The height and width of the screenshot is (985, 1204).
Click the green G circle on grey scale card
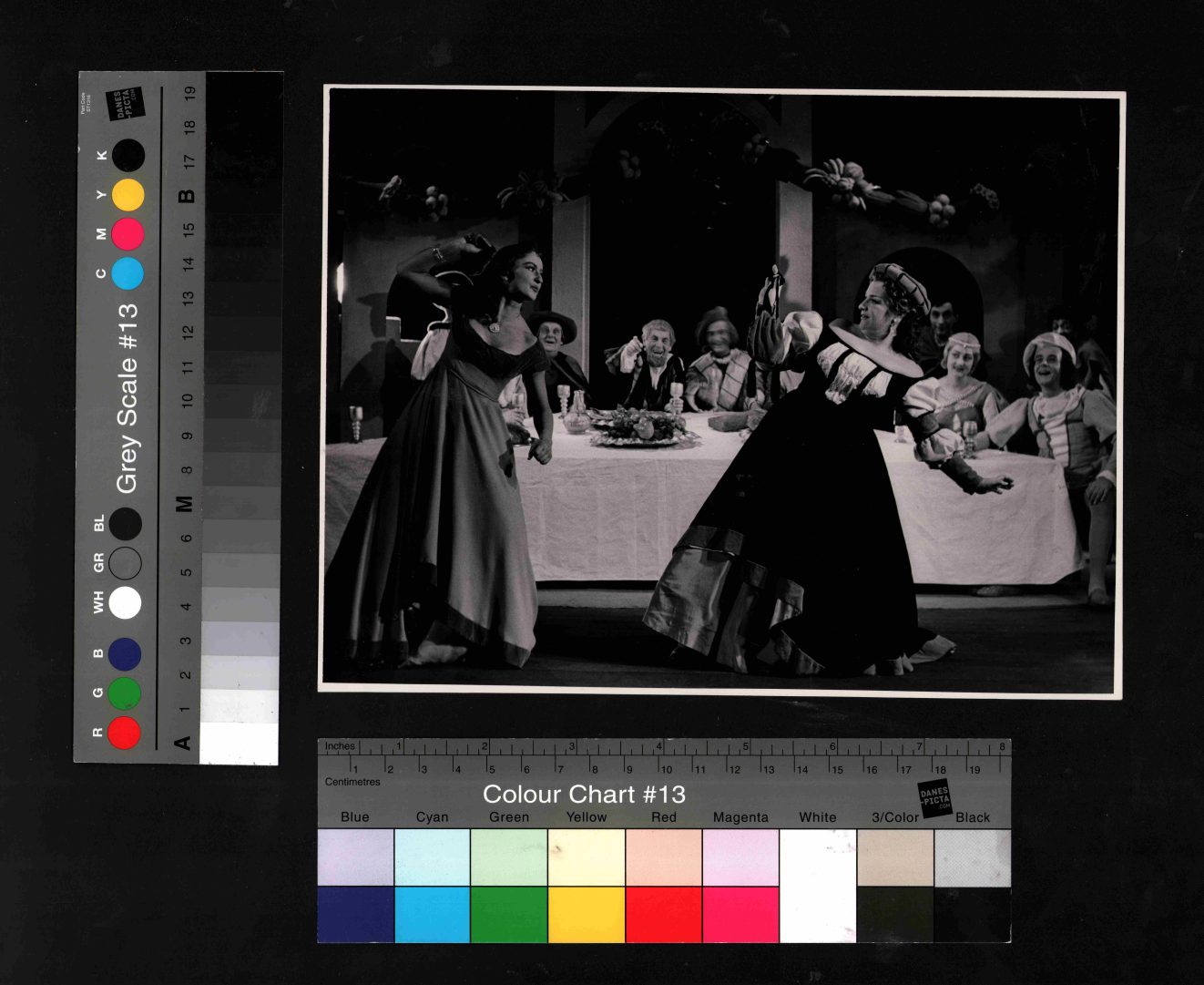click(124, 693)
